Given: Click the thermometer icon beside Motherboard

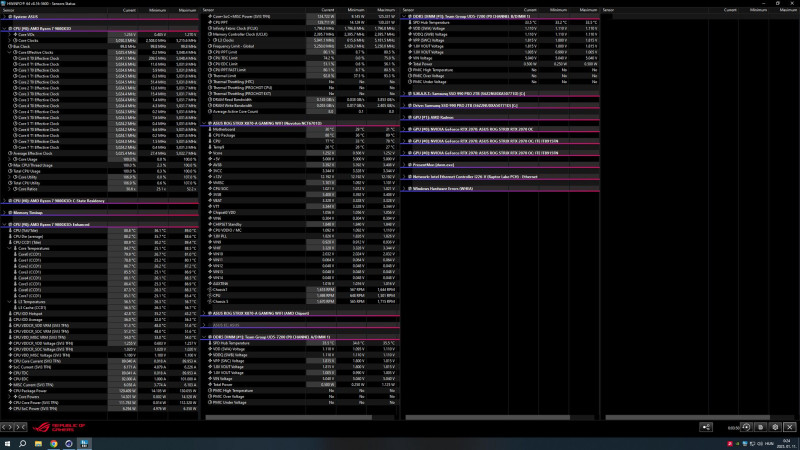Looking at the screenshot, I should 210,129.
